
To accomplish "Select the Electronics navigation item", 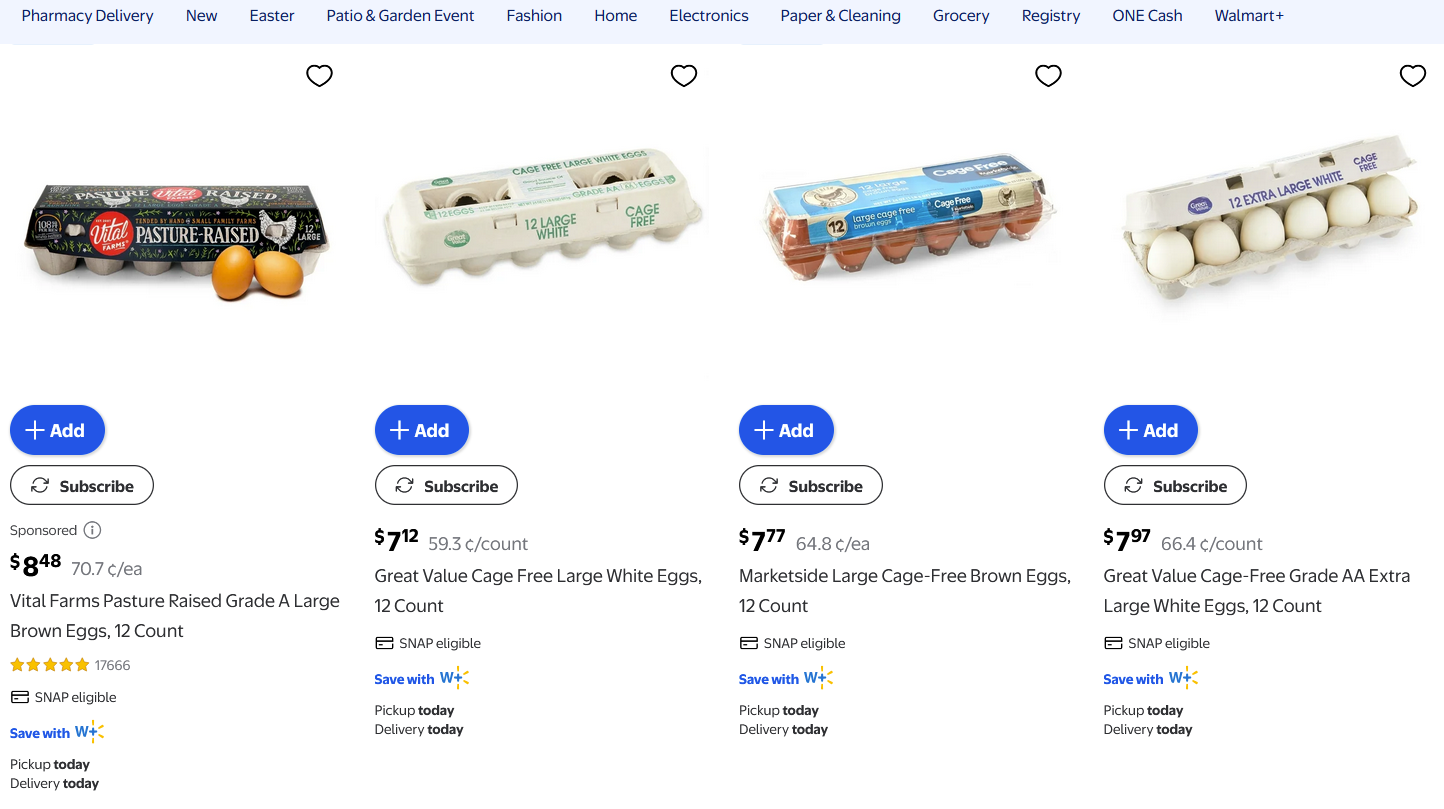I will coord(709,16).
